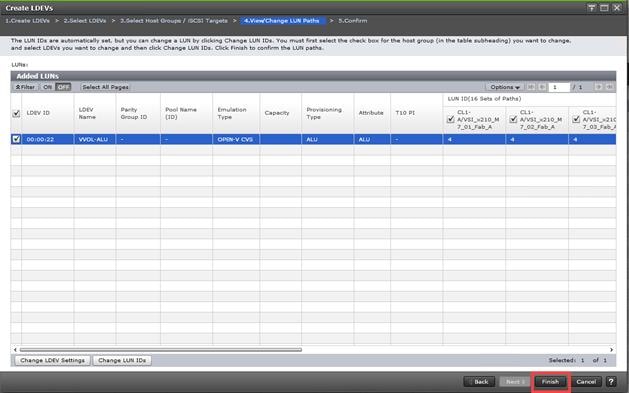The height and width of the screenshot is (393, 629).
Task: Pin the dialog using the pin icon
Action: point(592,8)
